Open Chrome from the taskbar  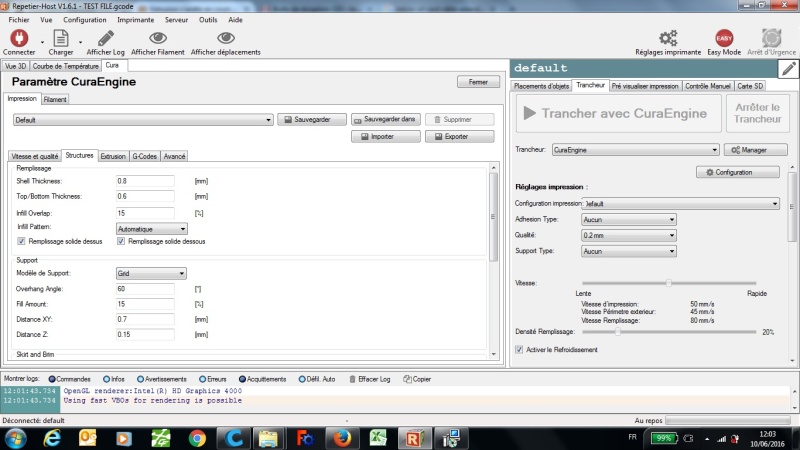197,438
